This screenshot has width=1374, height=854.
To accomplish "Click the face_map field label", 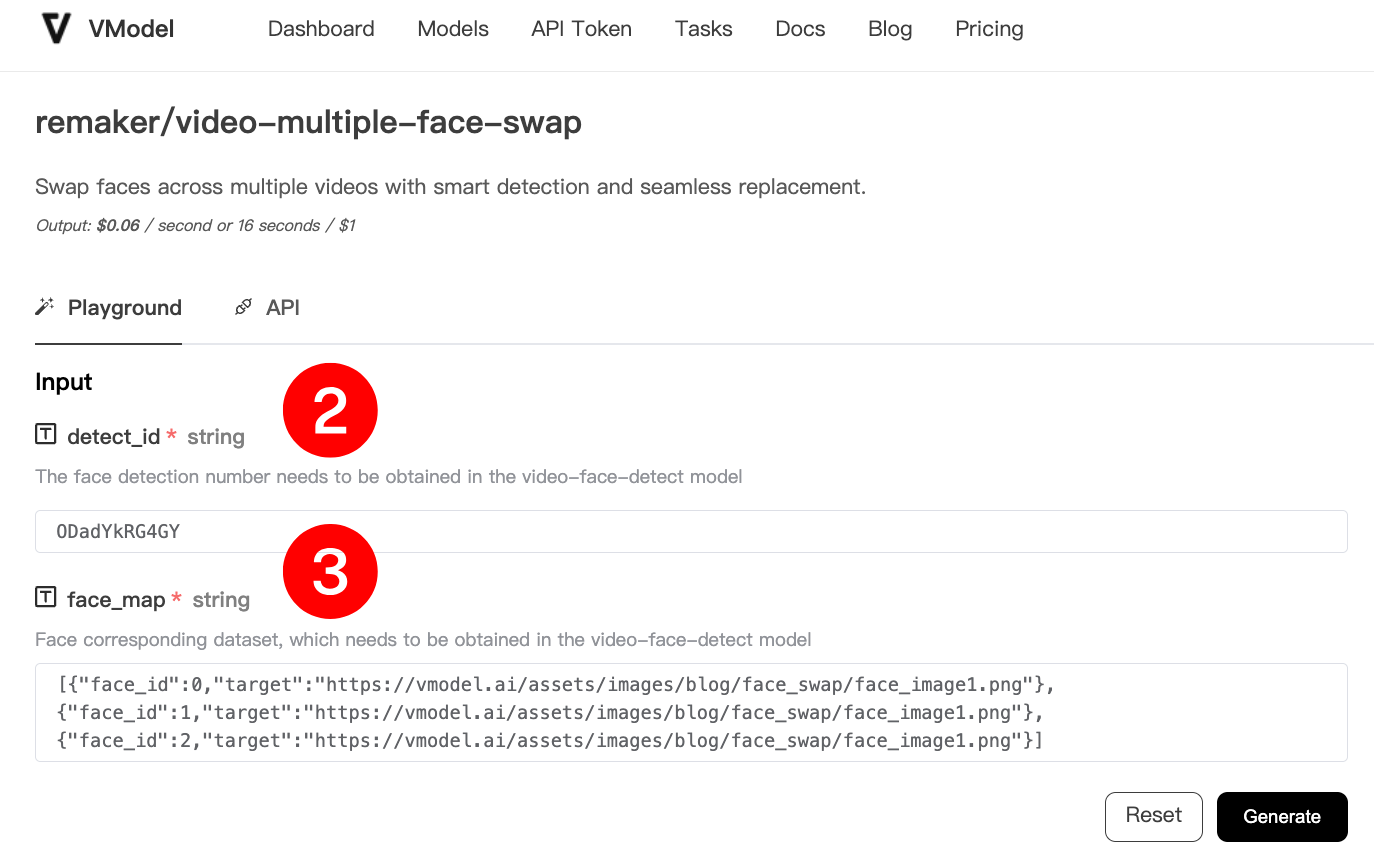I will [x=116, y=600].
